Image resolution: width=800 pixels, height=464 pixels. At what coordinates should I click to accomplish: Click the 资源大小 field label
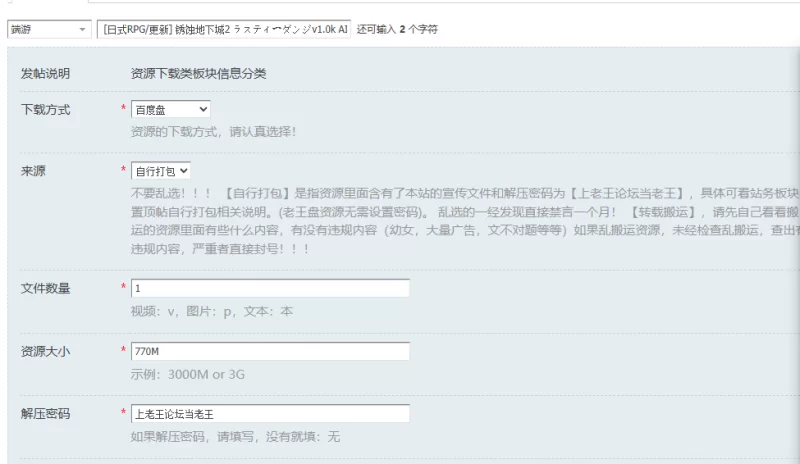(x=45, y=351)
